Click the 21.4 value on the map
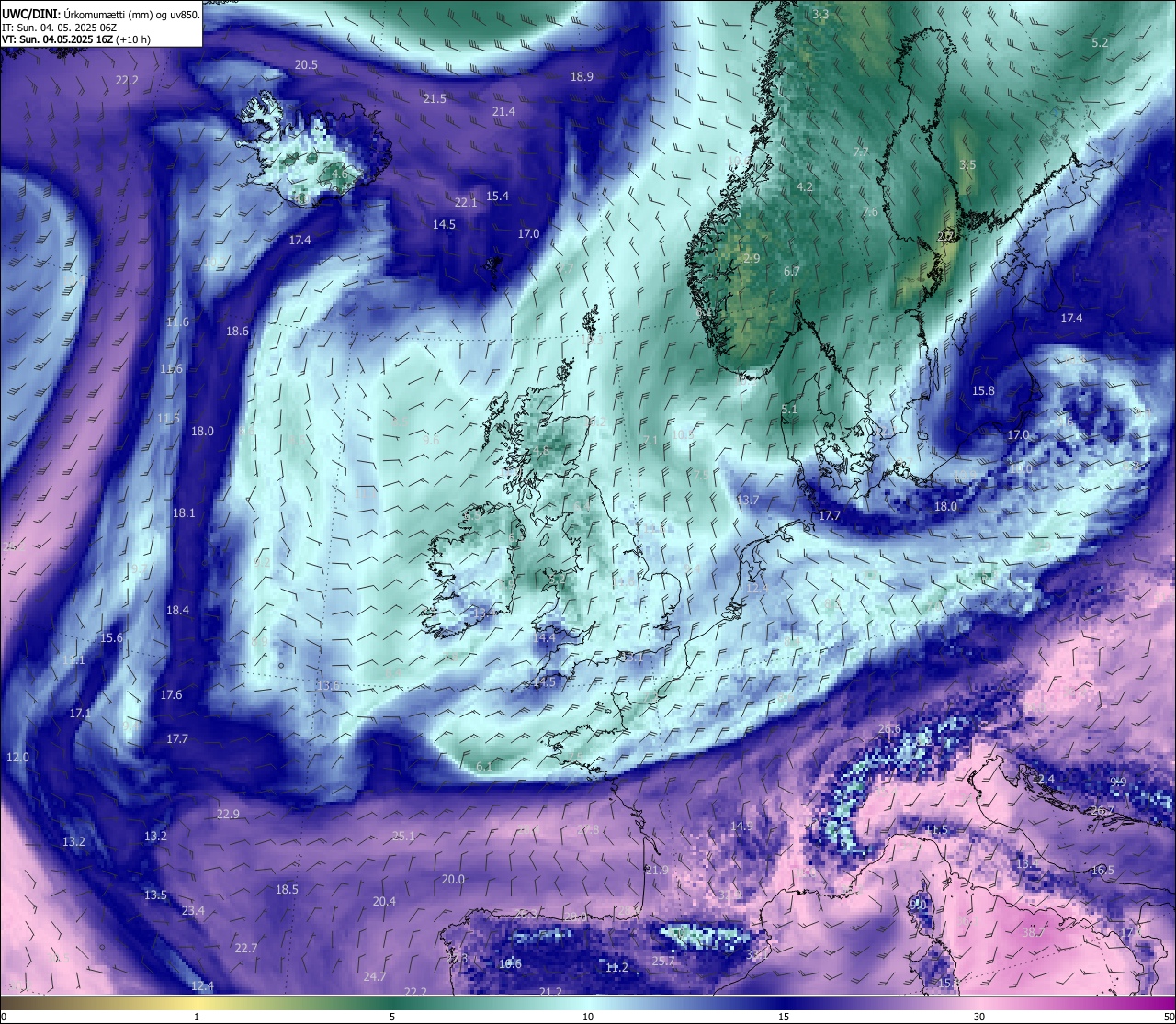Viewport: 1176px width, 1024px height. [503, 111]
